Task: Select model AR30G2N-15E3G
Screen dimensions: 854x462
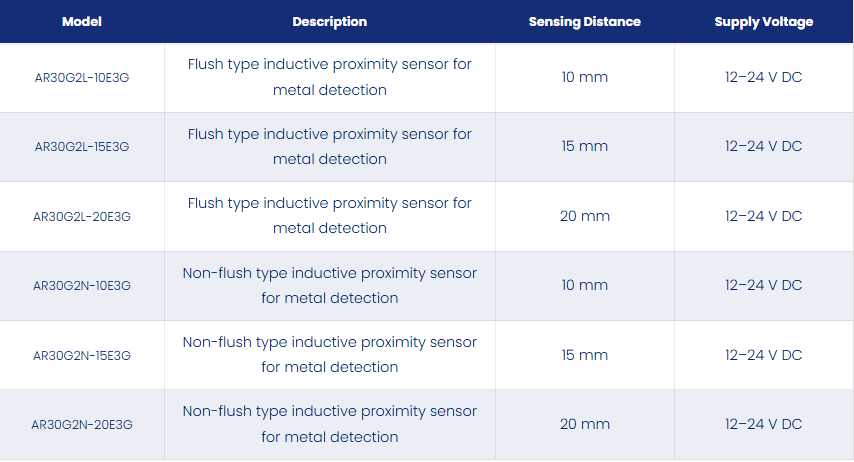Action: pos(82,355)
